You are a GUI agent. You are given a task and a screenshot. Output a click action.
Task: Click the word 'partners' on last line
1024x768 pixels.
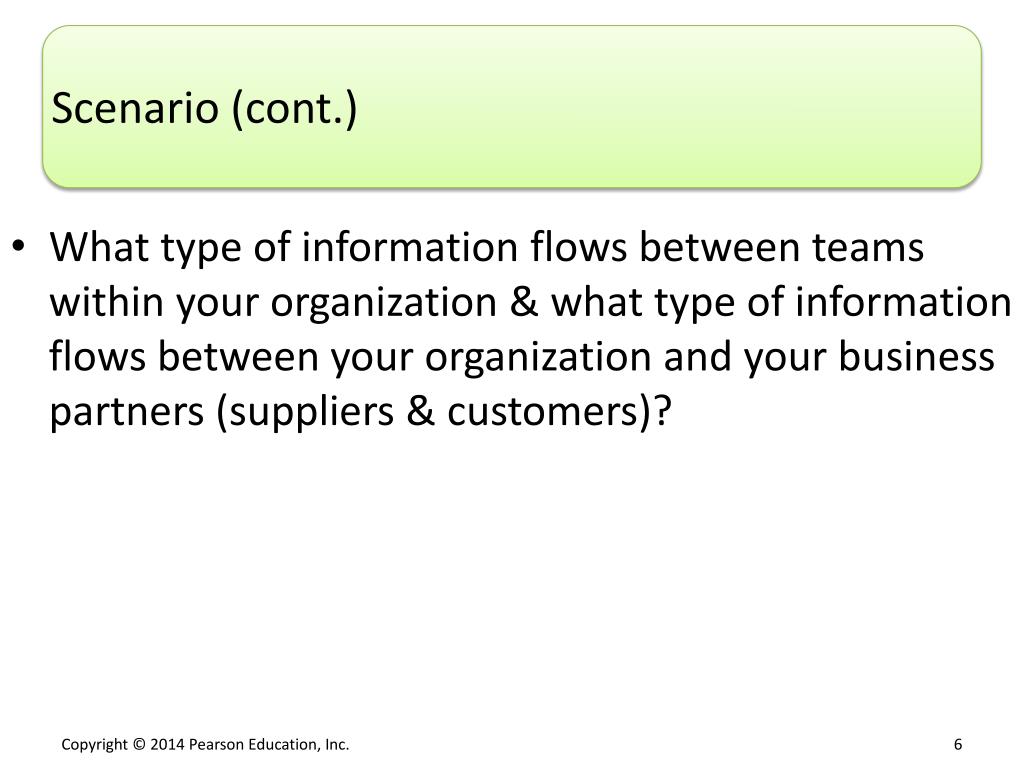pos(127,413)
